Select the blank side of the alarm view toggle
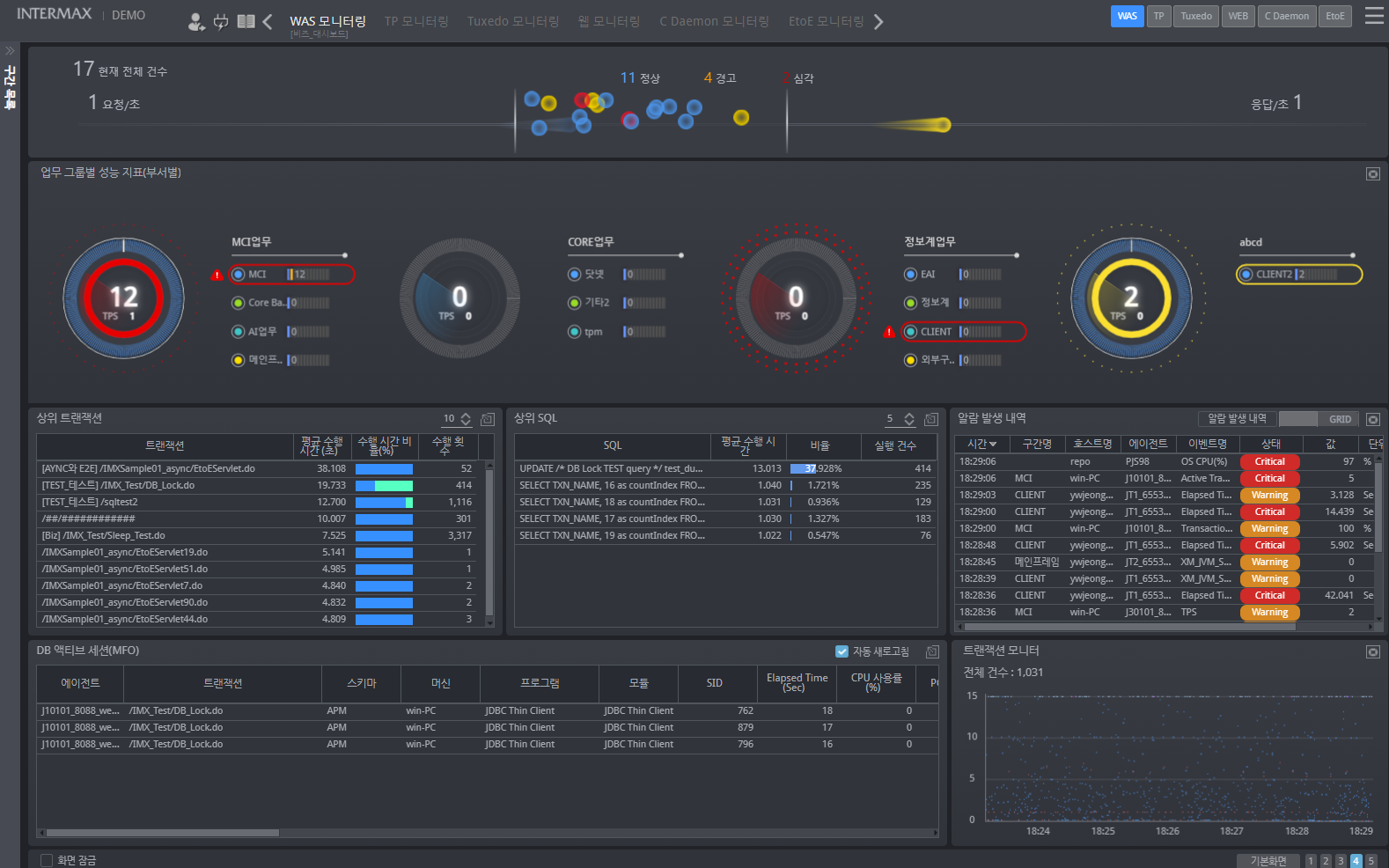Viewport: 1389px width, 868px height. tap(1298, 419)
